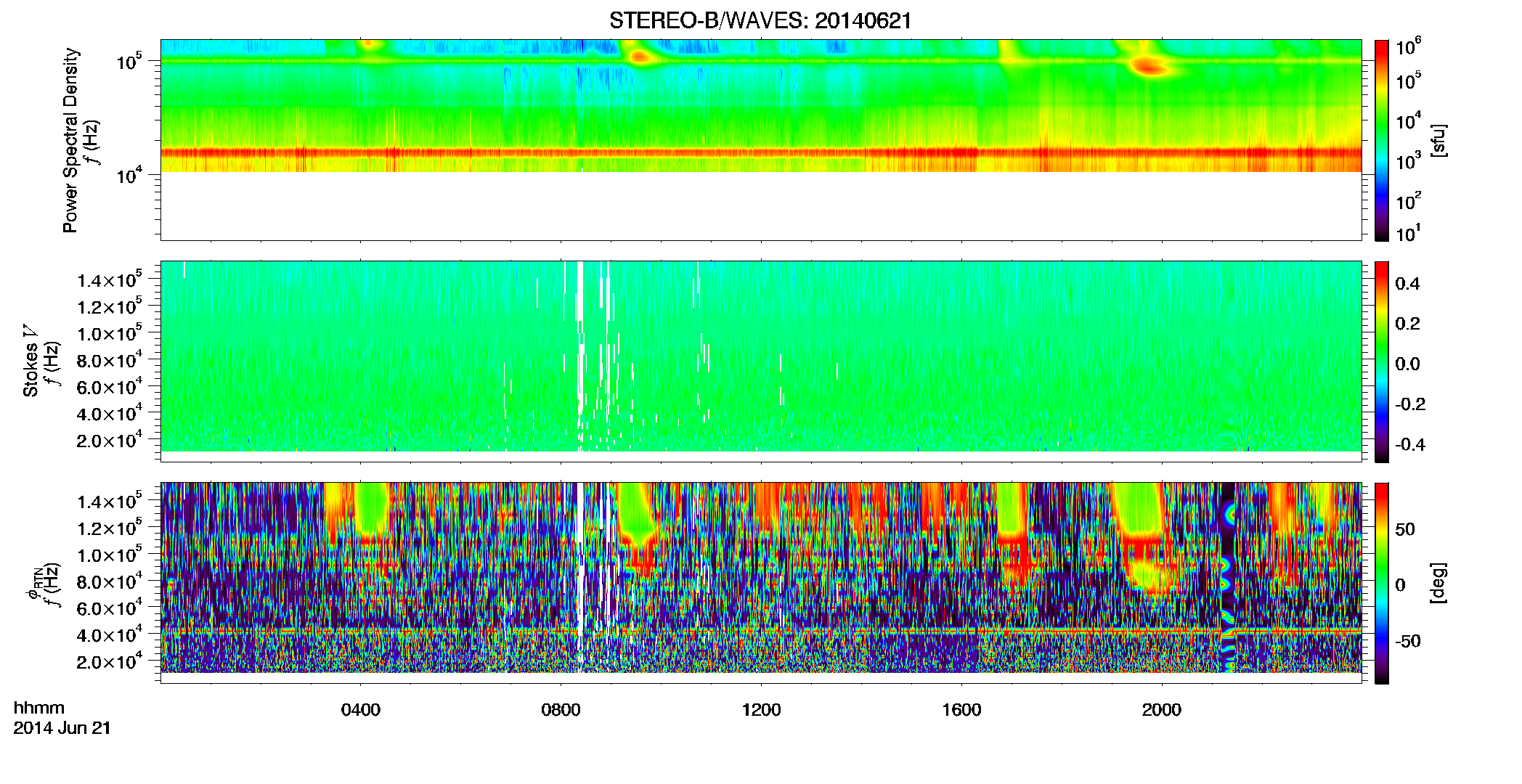Click the hhmm label under the axis
This screenshot has height=784, width=1522.
[x=39, y=708]
